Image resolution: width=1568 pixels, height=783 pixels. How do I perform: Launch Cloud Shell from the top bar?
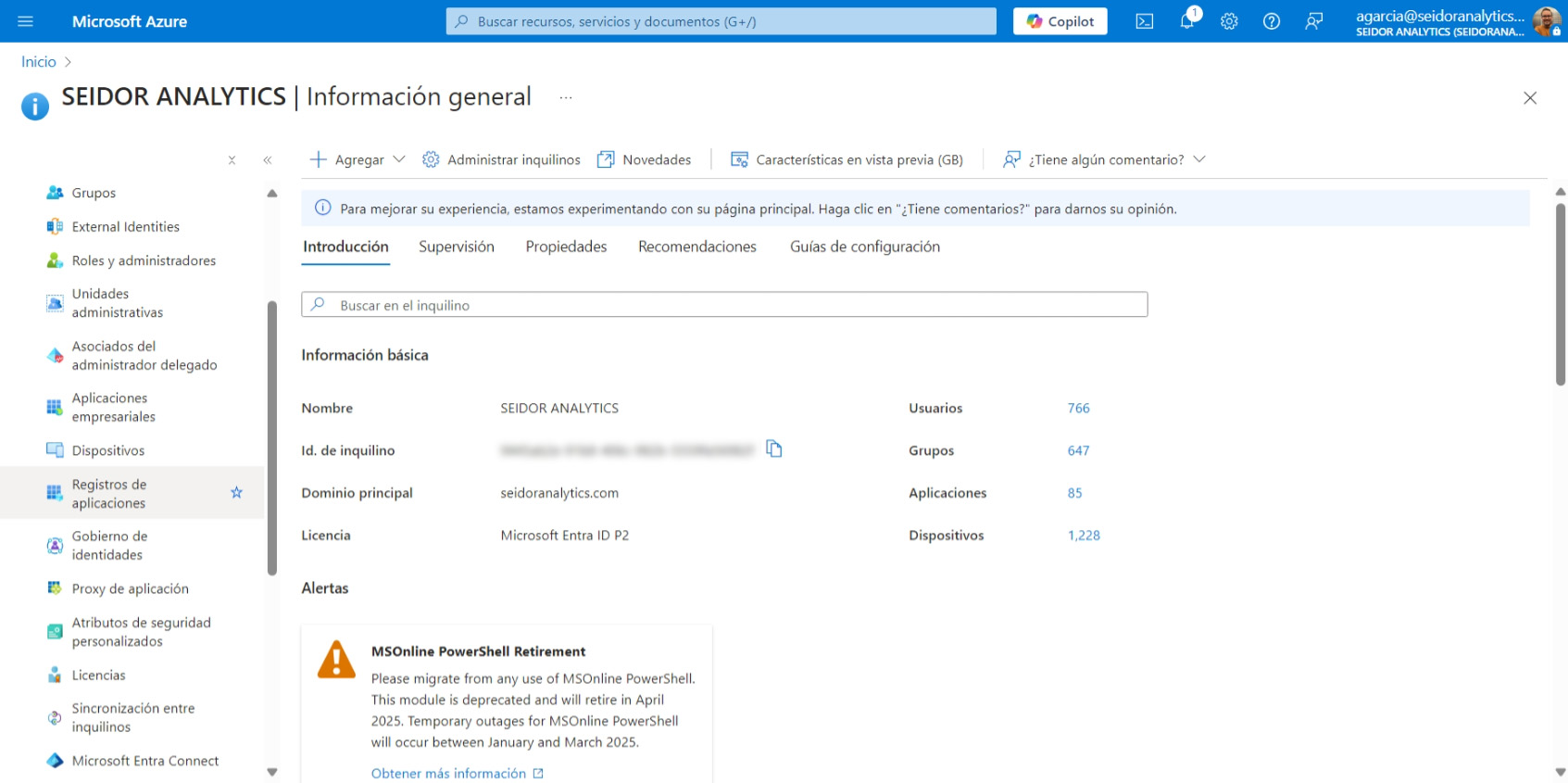[x=1145, y=21]
